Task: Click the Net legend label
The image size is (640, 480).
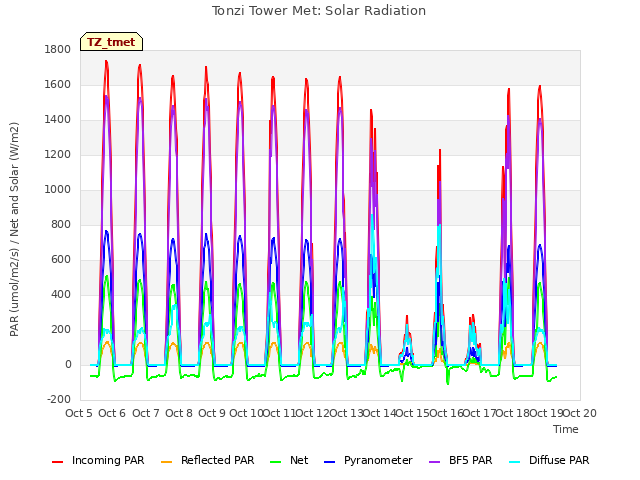Action: [299, 460]
